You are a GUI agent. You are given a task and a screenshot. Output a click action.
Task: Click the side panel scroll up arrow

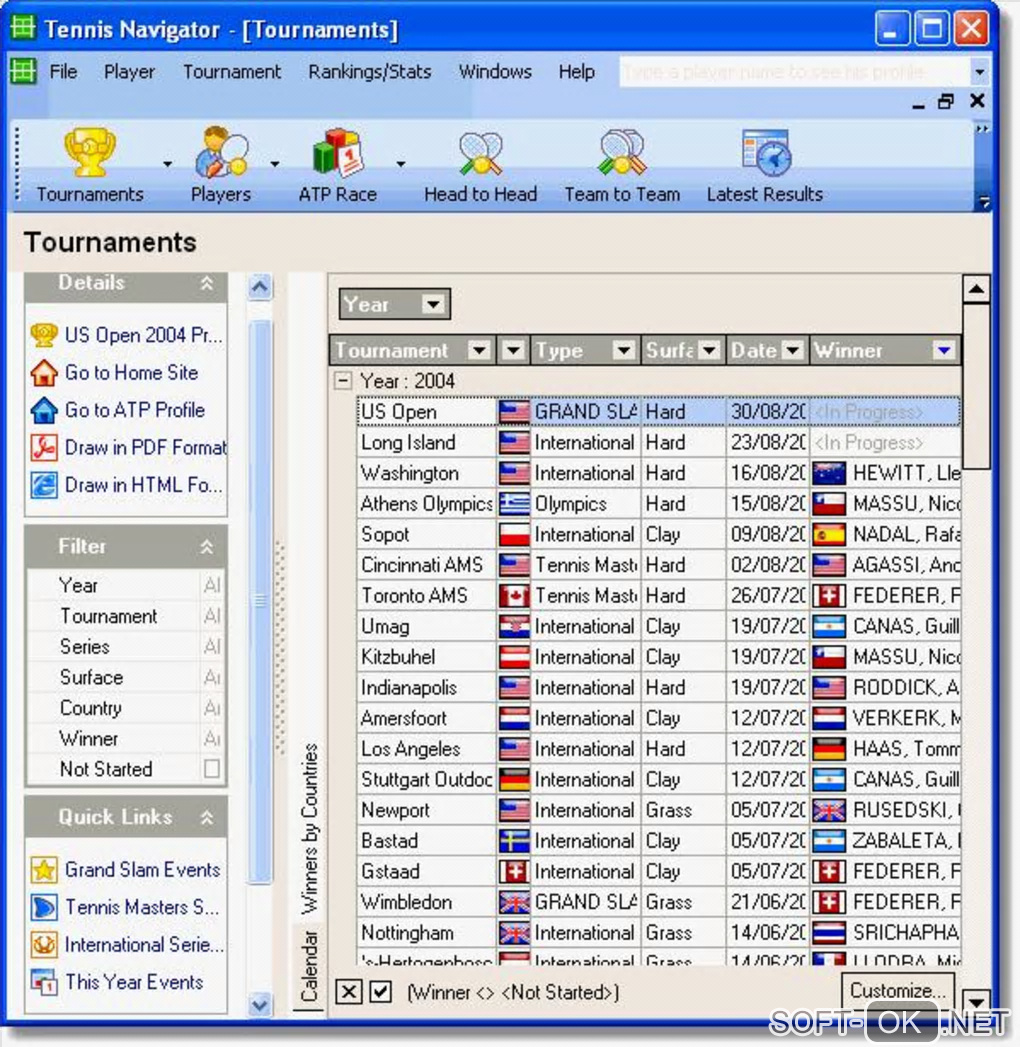coord(260,288)
